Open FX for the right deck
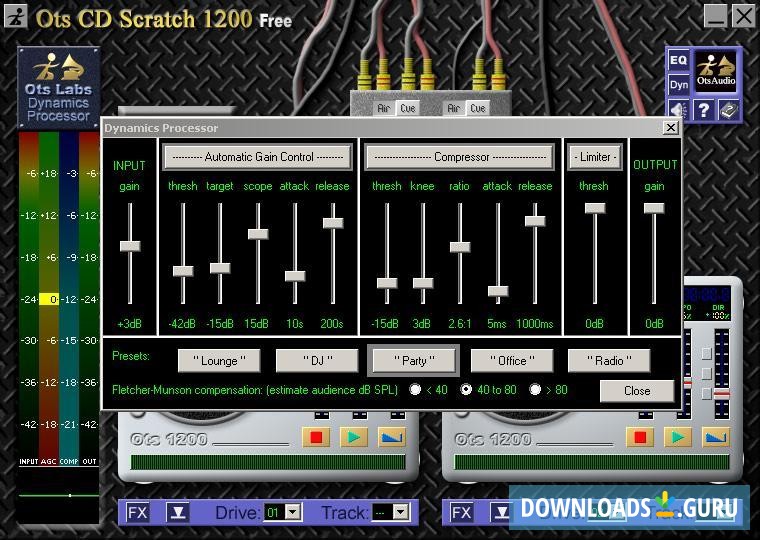 (x=461, y=512)
